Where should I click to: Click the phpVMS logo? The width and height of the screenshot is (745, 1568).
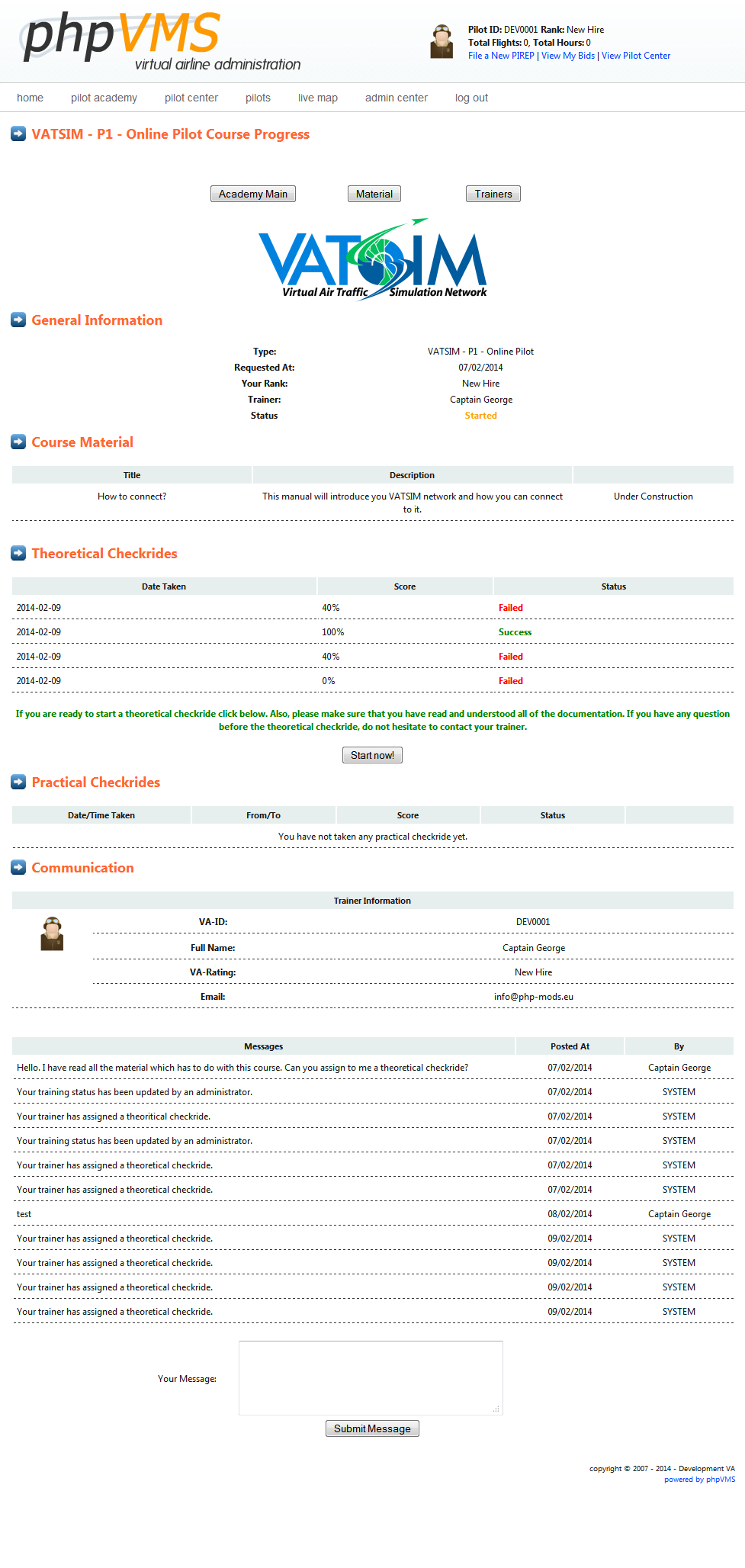162,42
